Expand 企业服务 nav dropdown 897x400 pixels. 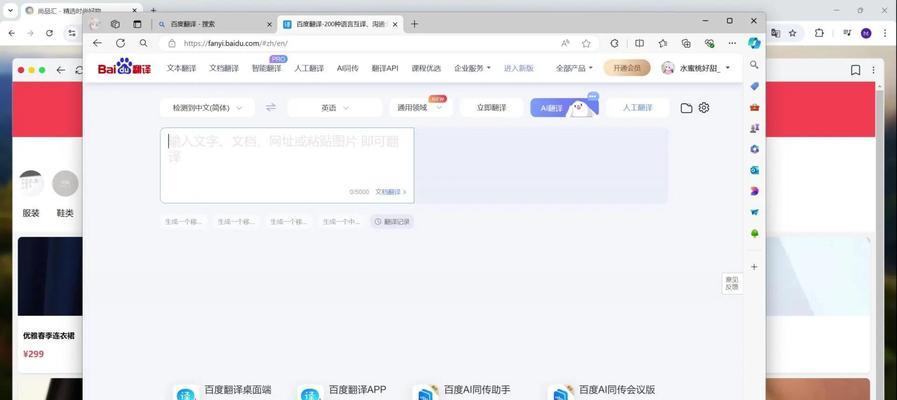pos(472,68)
